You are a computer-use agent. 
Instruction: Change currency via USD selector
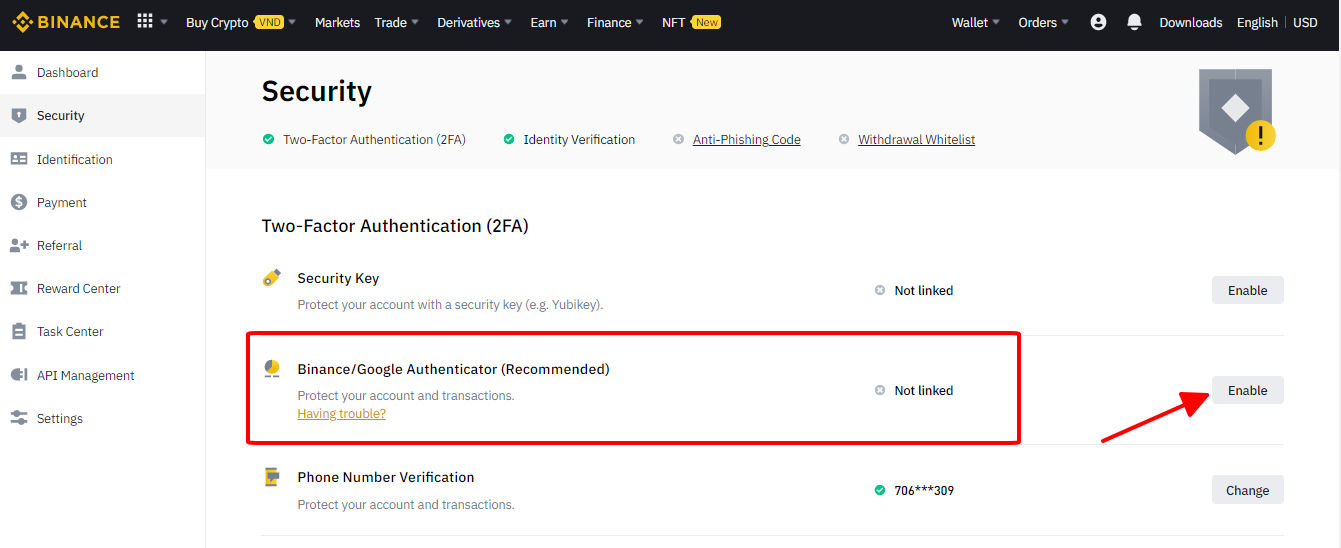coord(1305,22)
